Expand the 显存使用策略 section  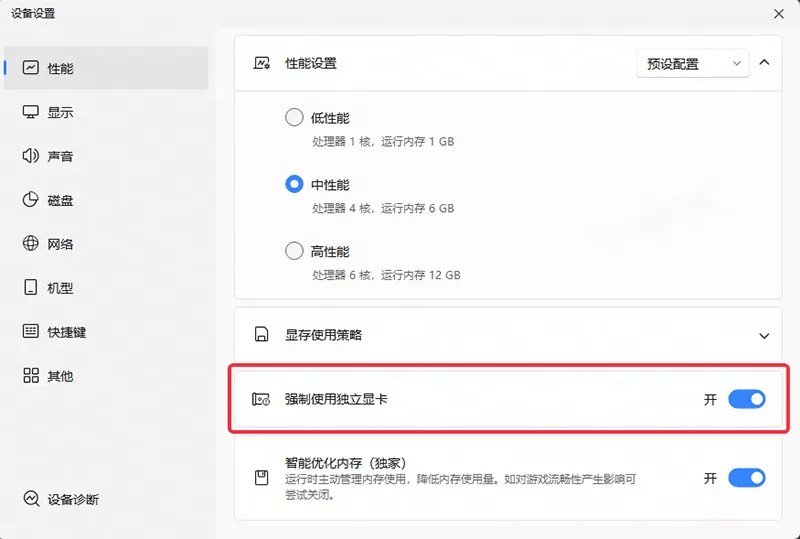click(765, 336)
